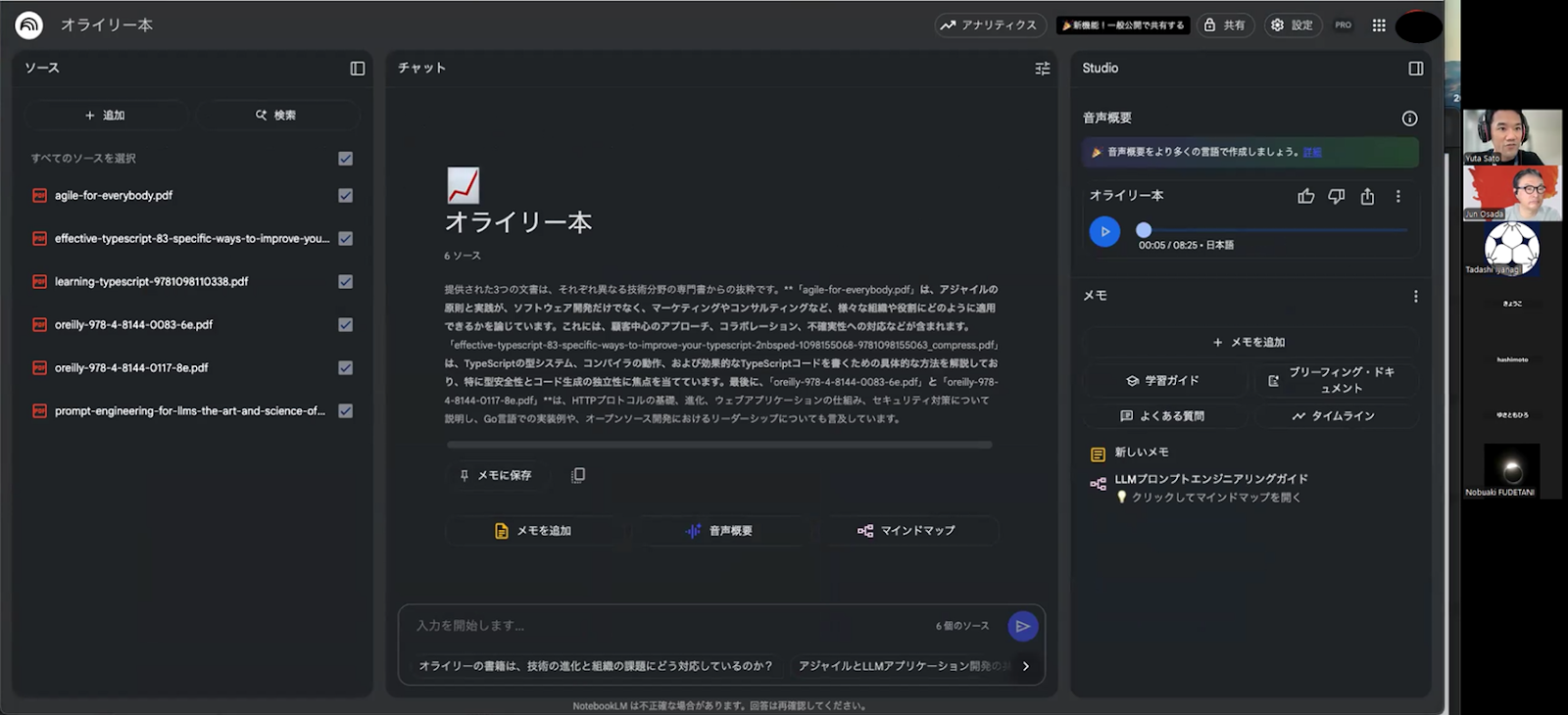The image size is (1568, 715).
Task: Uncheck effective-typescript source checkbox
Action: (x=346, y=239)
